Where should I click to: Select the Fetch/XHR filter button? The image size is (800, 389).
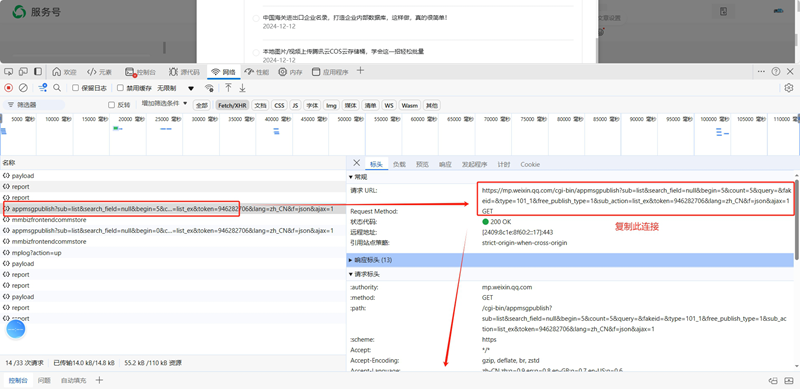point(232,105)
